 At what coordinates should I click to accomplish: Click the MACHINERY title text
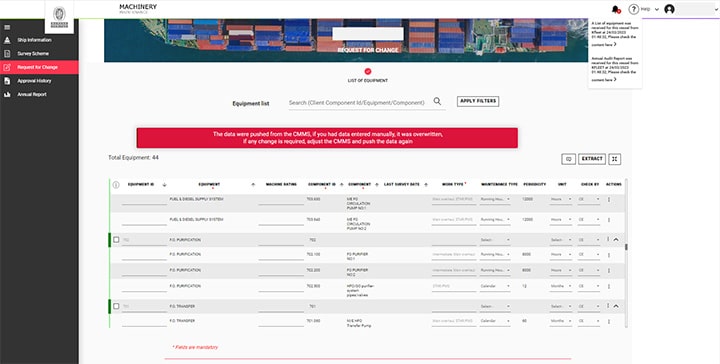[138, 7]
